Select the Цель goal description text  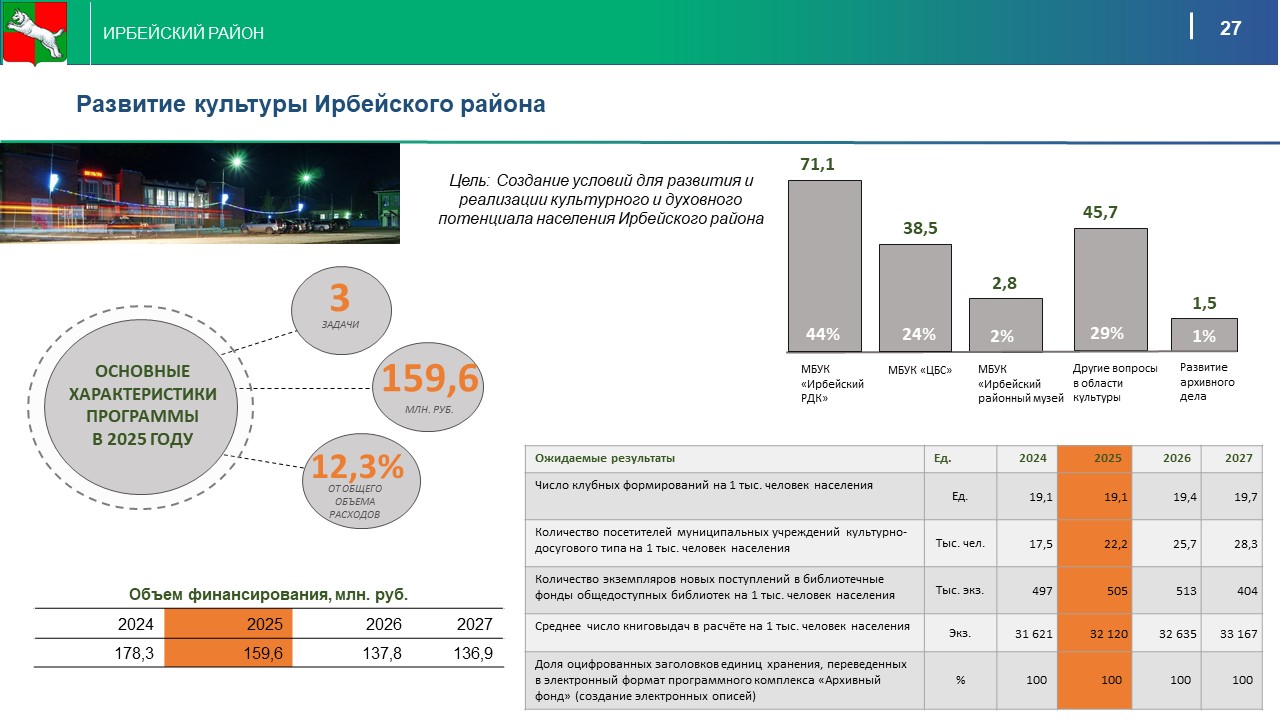tap(600, 199)
